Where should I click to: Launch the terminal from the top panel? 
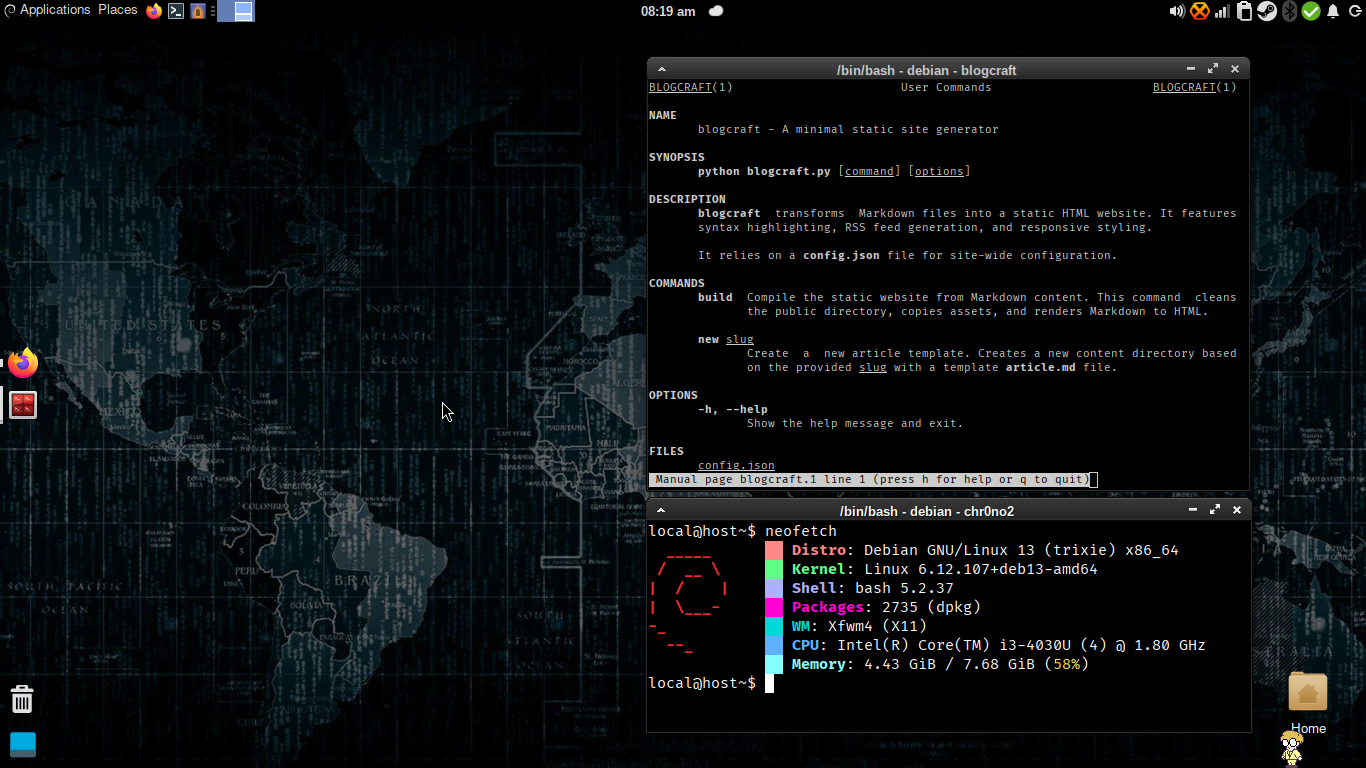176,11
